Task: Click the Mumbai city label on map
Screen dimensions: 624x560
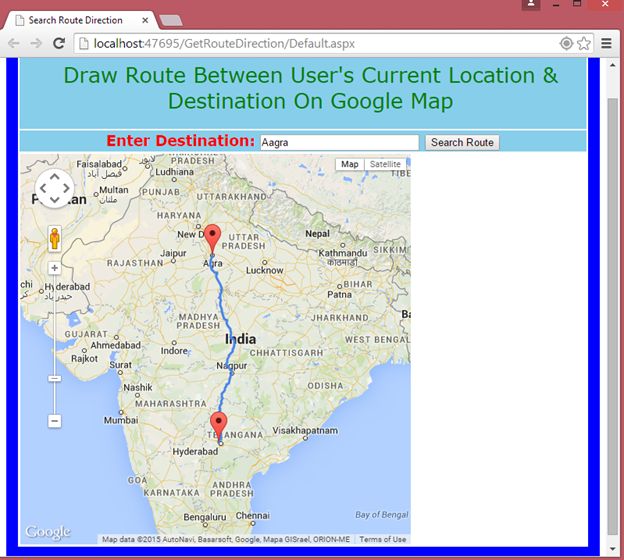Action: 121,420
